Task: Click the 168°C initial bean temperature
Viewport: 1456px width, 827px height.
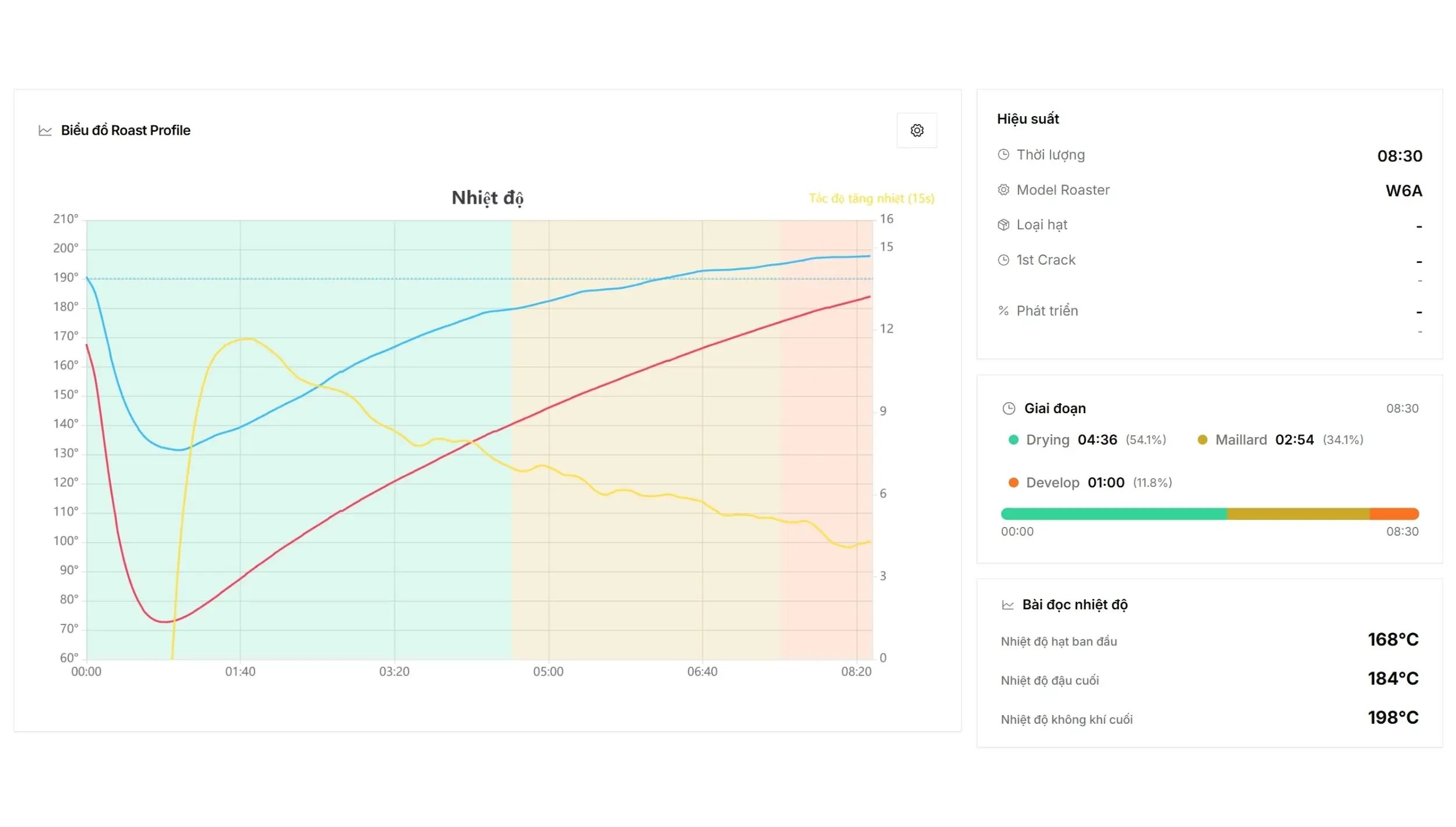Action: pyautogui.click(x=1393, y=640)
